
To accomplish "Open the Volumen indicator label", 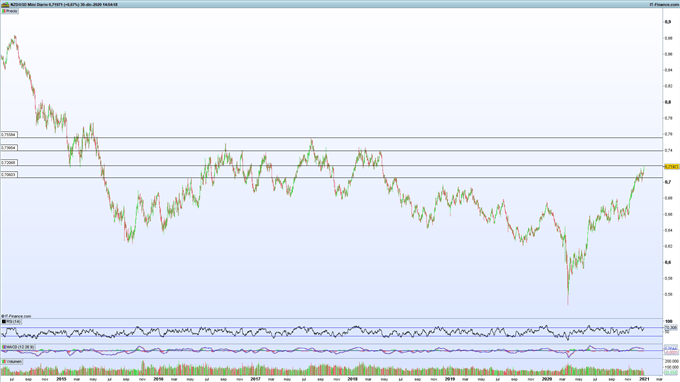I will pos(12,361).
